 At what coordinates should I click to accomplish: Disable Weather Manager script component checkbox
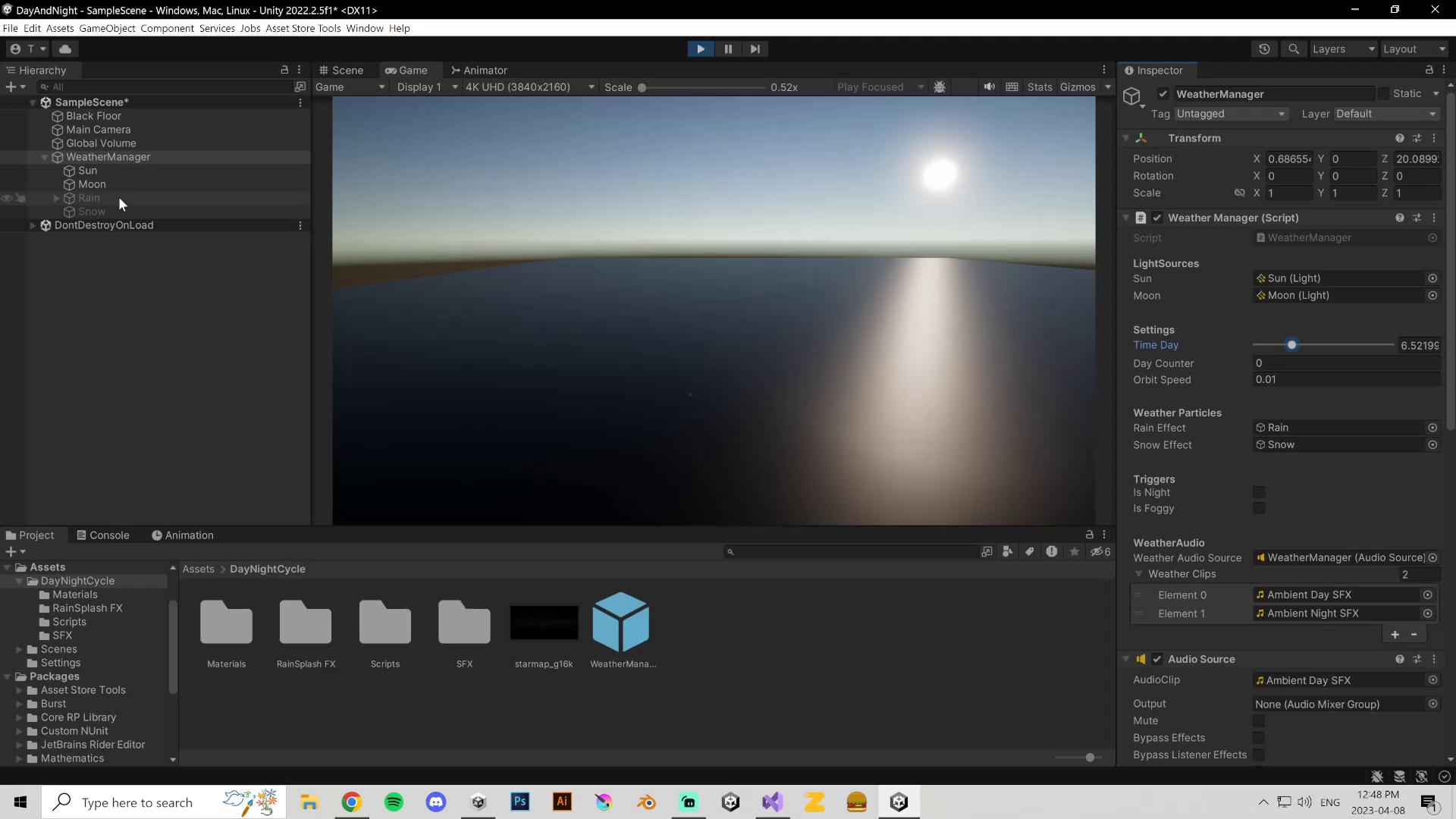point(1157,218)
